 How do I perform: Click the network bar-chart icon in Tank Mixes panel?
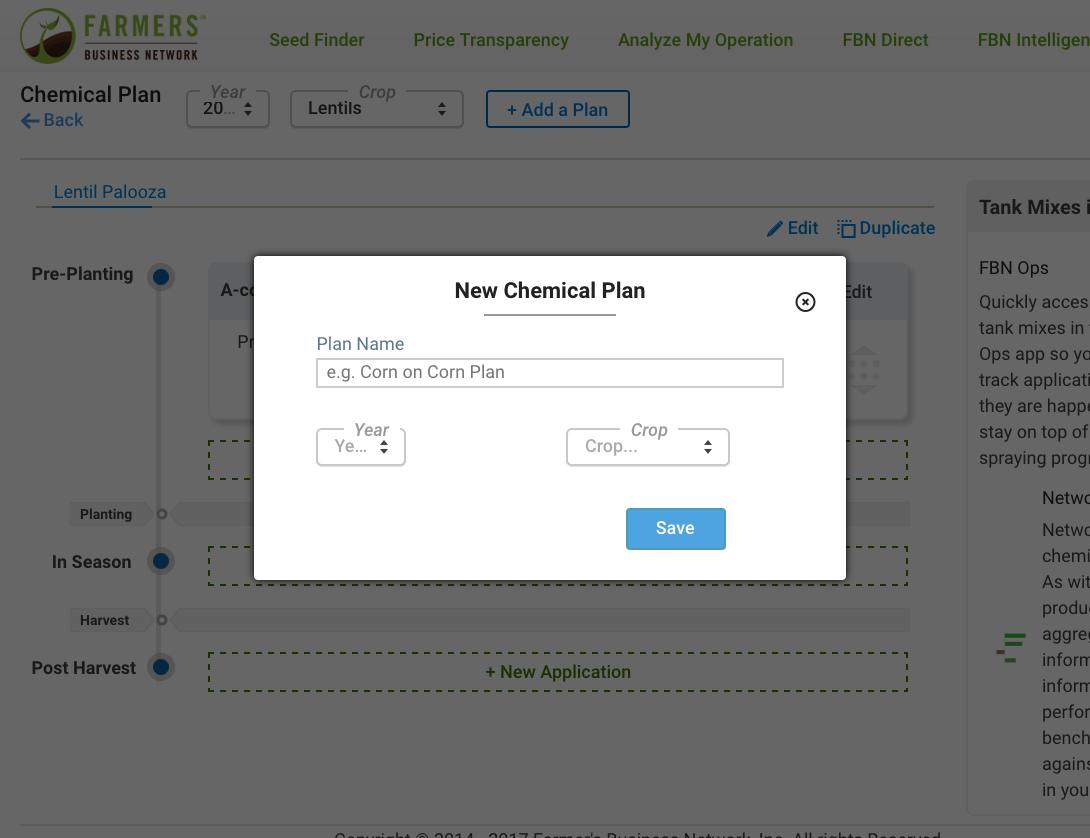click(x=1010, y=648)
